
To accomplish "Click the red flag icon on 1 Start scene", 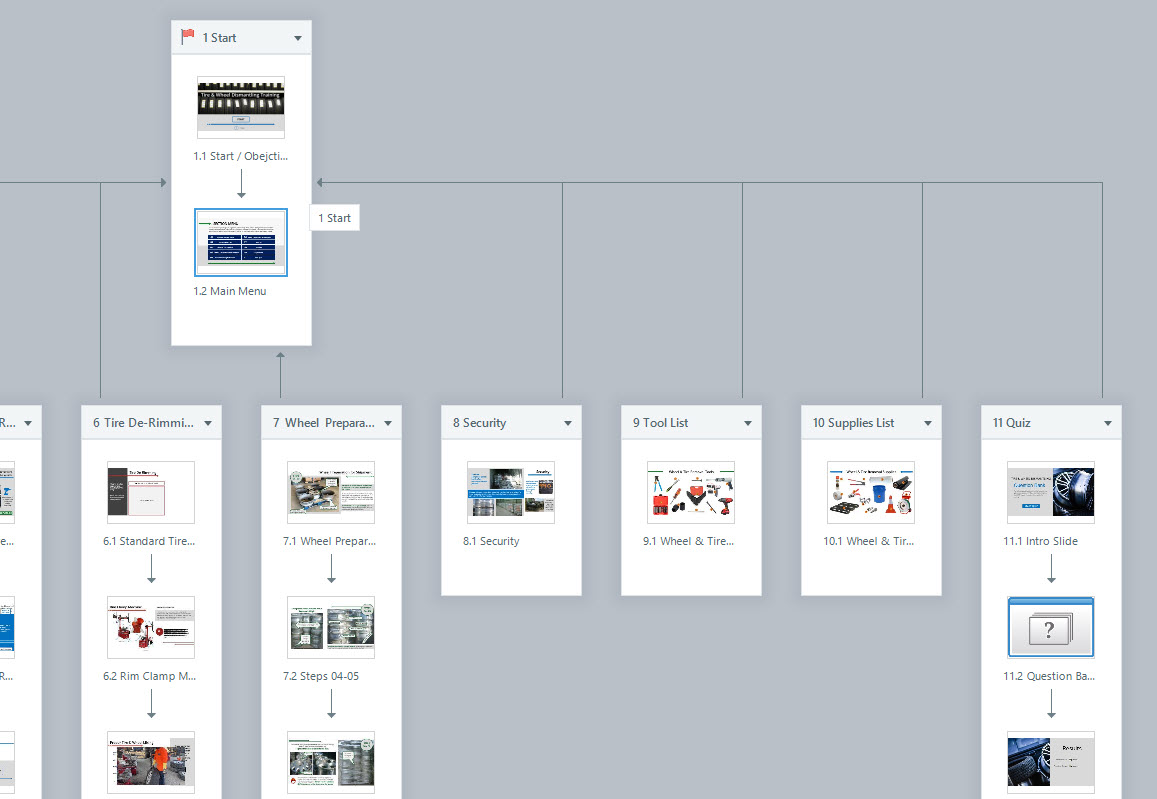I will point(187,36).
